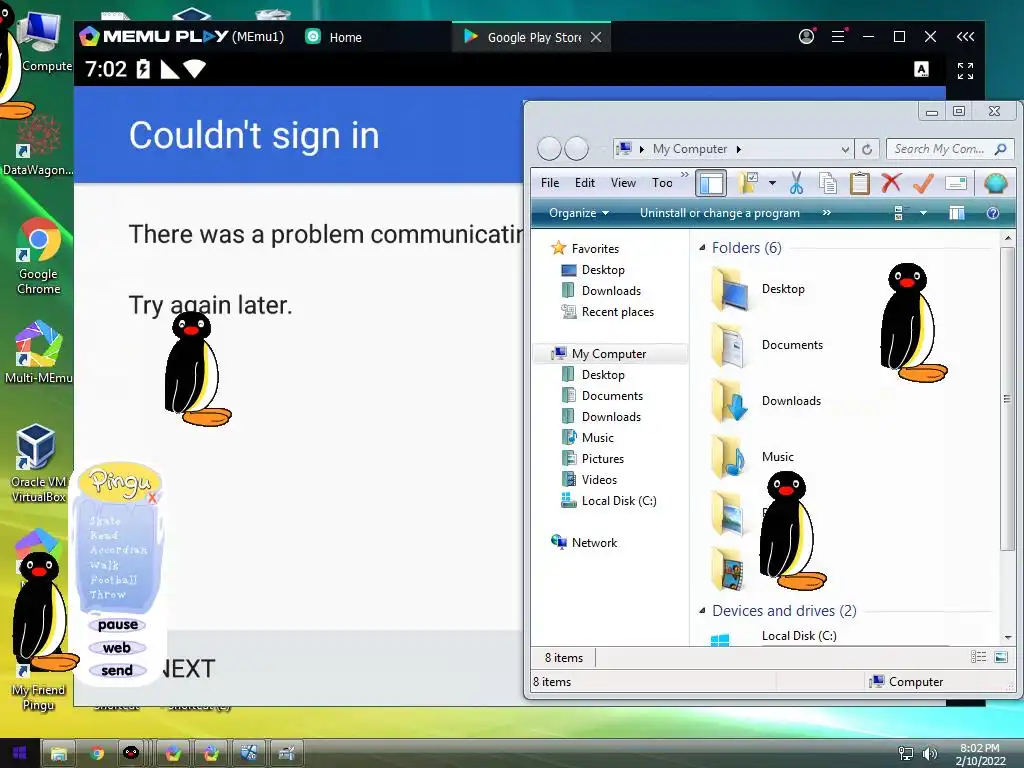This screenshot has width=1024, height=768.
Task: Collapse the Folders (6) group
Action: click(x=702, y=248)
